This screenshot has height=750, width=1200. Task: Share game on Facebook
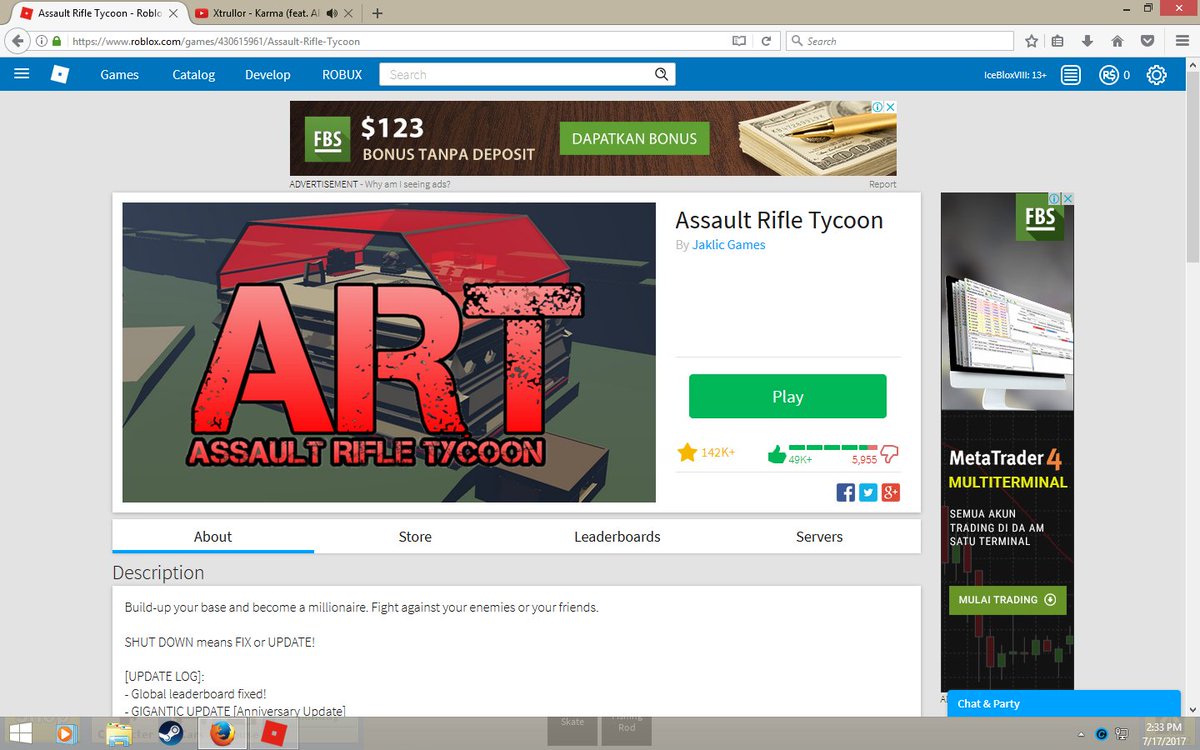[845, 492]
